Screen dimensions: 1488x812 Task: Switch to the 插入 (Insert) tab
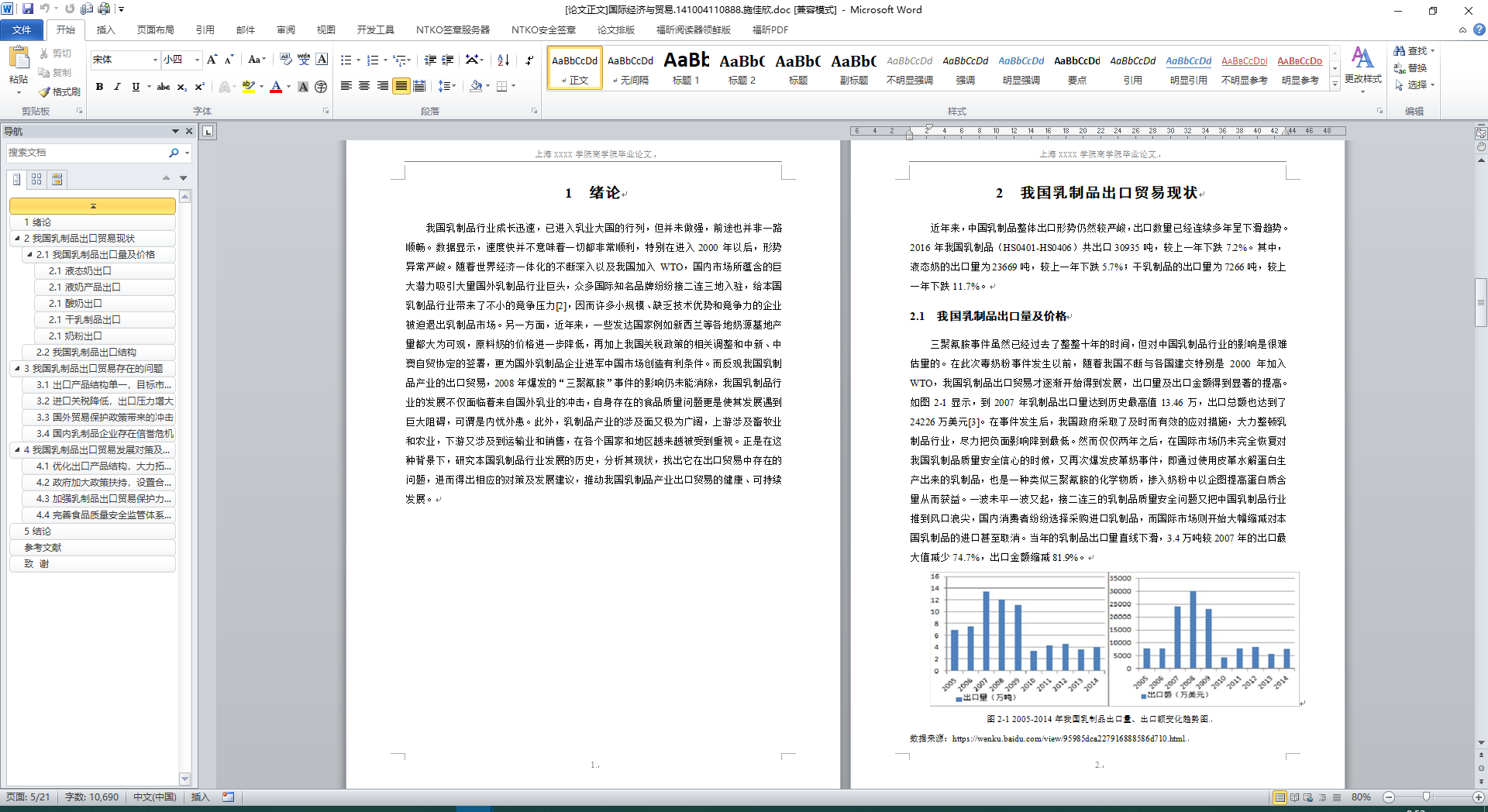[x=105, y=29]
